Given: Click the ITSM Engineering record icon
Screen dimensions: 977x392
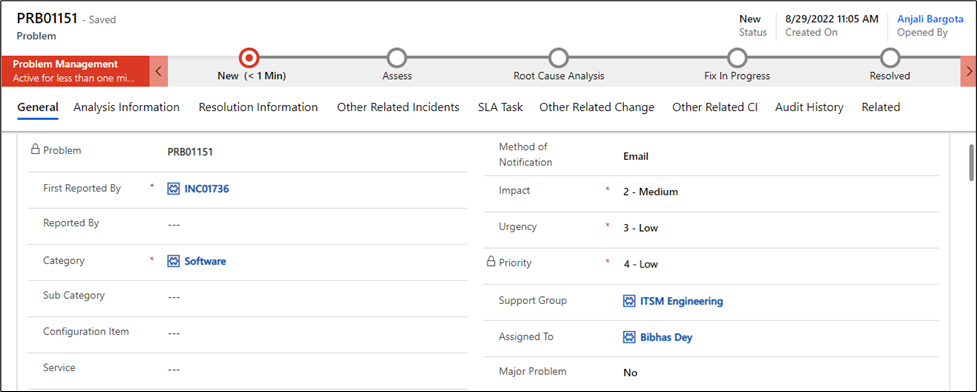Looking at the screenshot, I should (x=629, y=301).
